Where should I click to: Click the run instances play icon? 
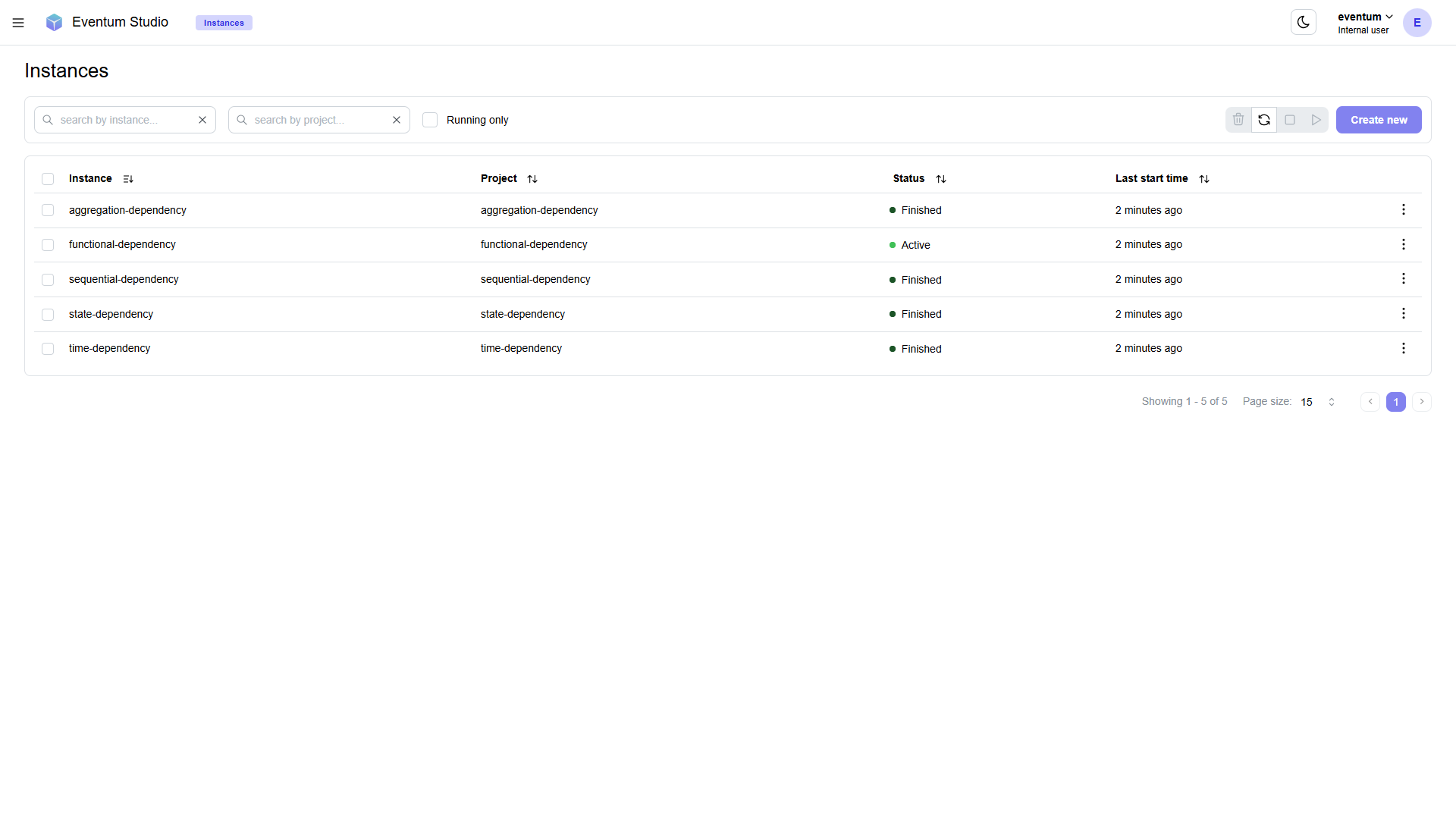(1316, 120)
